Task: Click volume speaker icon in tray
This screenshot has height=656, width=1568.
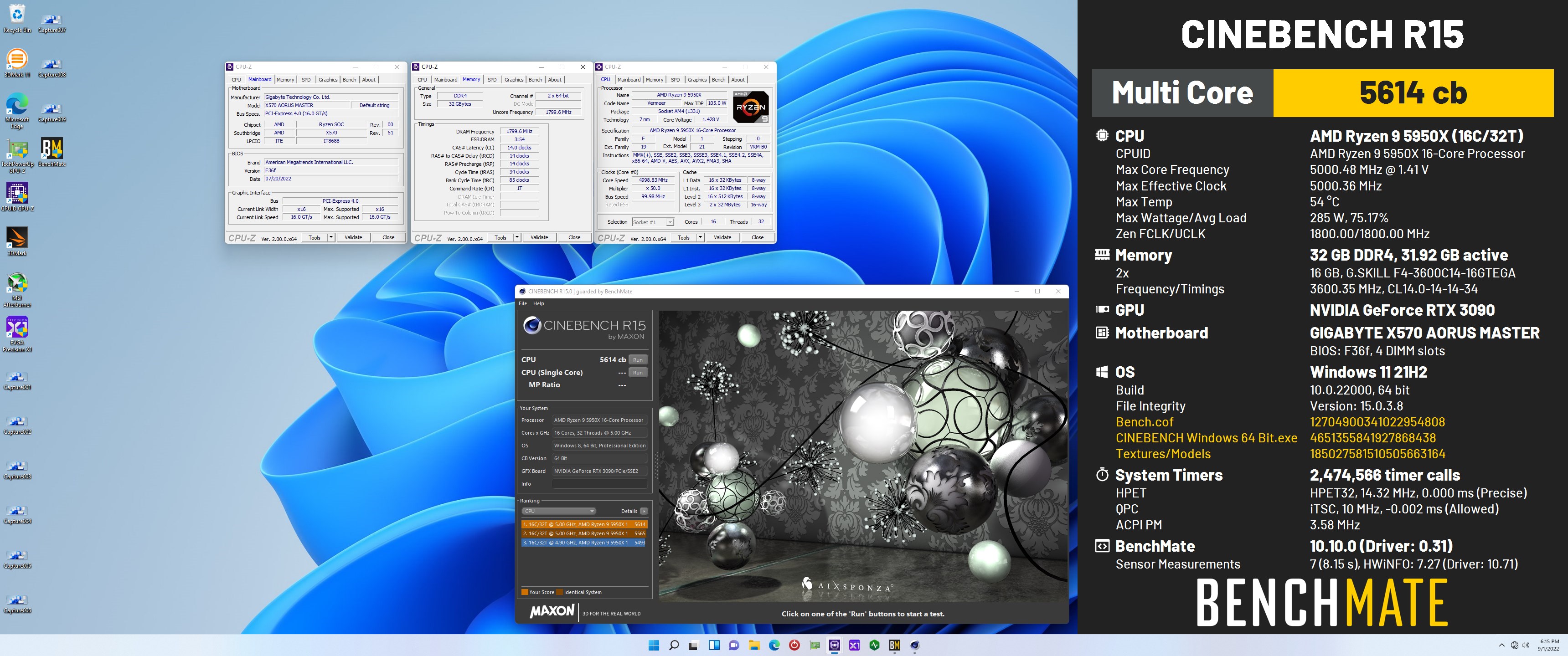Action: click(x=1525, y=645)
